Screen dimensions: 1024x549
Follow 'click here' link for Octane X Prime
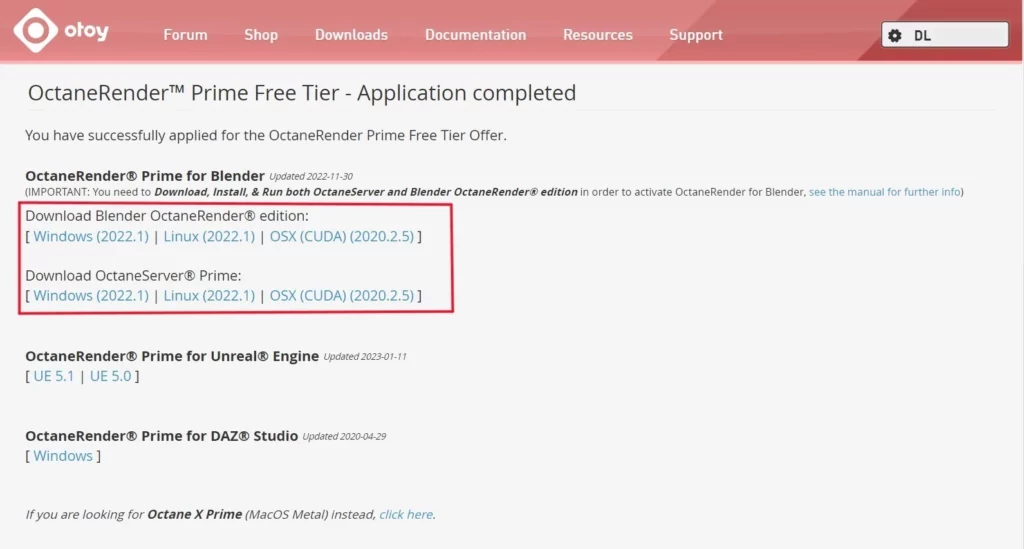pyautogui.click(x=406, y=514)
